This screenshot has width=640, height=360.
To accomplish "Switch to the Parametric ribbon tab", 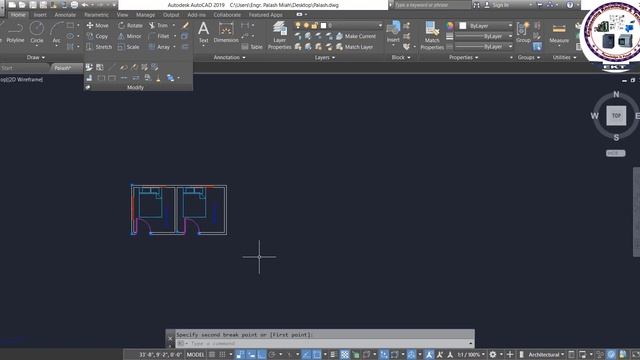I will [x=96, y=15].
